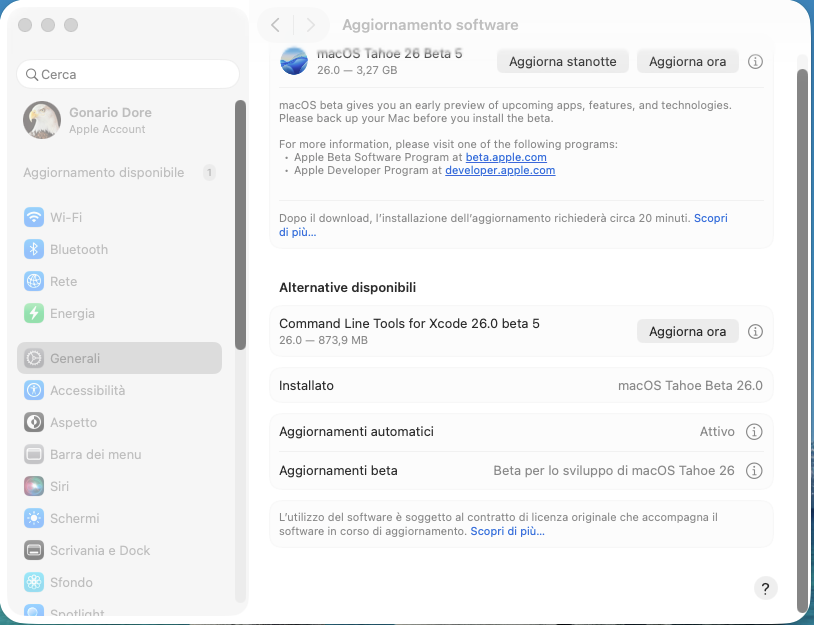The width and height of the screenshot is (814, 625).
Task: Click 26.0 — 3,27 GB size text
Action: pyautogui.click(x=357, y=70)
